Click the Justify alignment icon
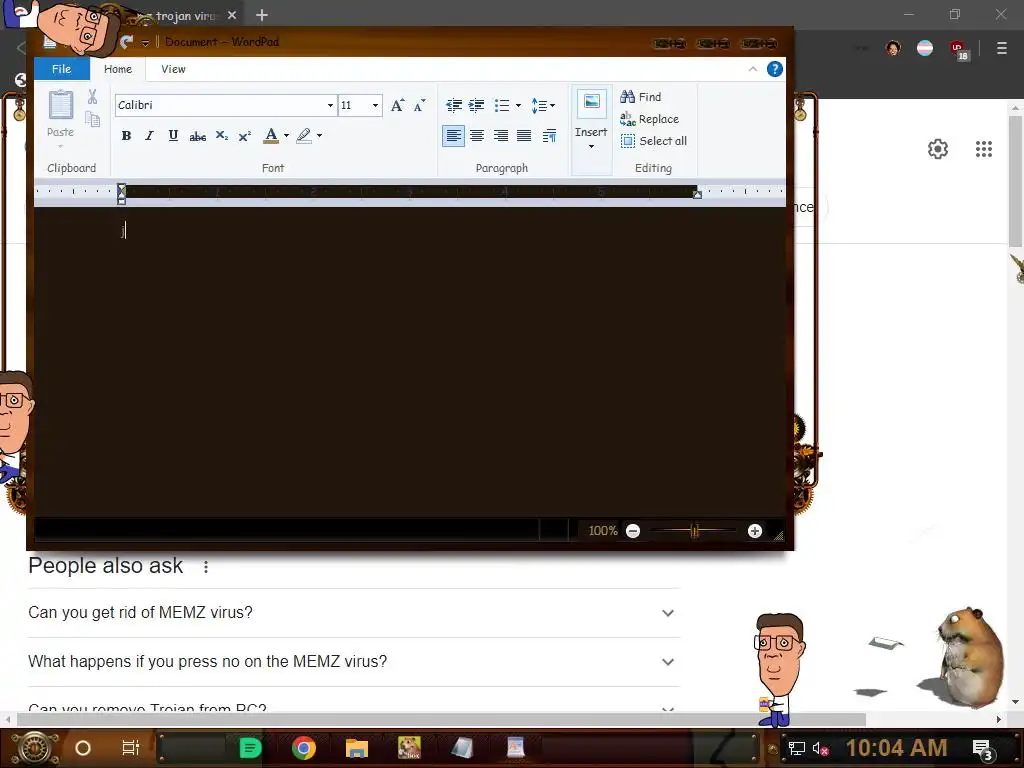This screenshot has height=768, width=1024. 524,136
